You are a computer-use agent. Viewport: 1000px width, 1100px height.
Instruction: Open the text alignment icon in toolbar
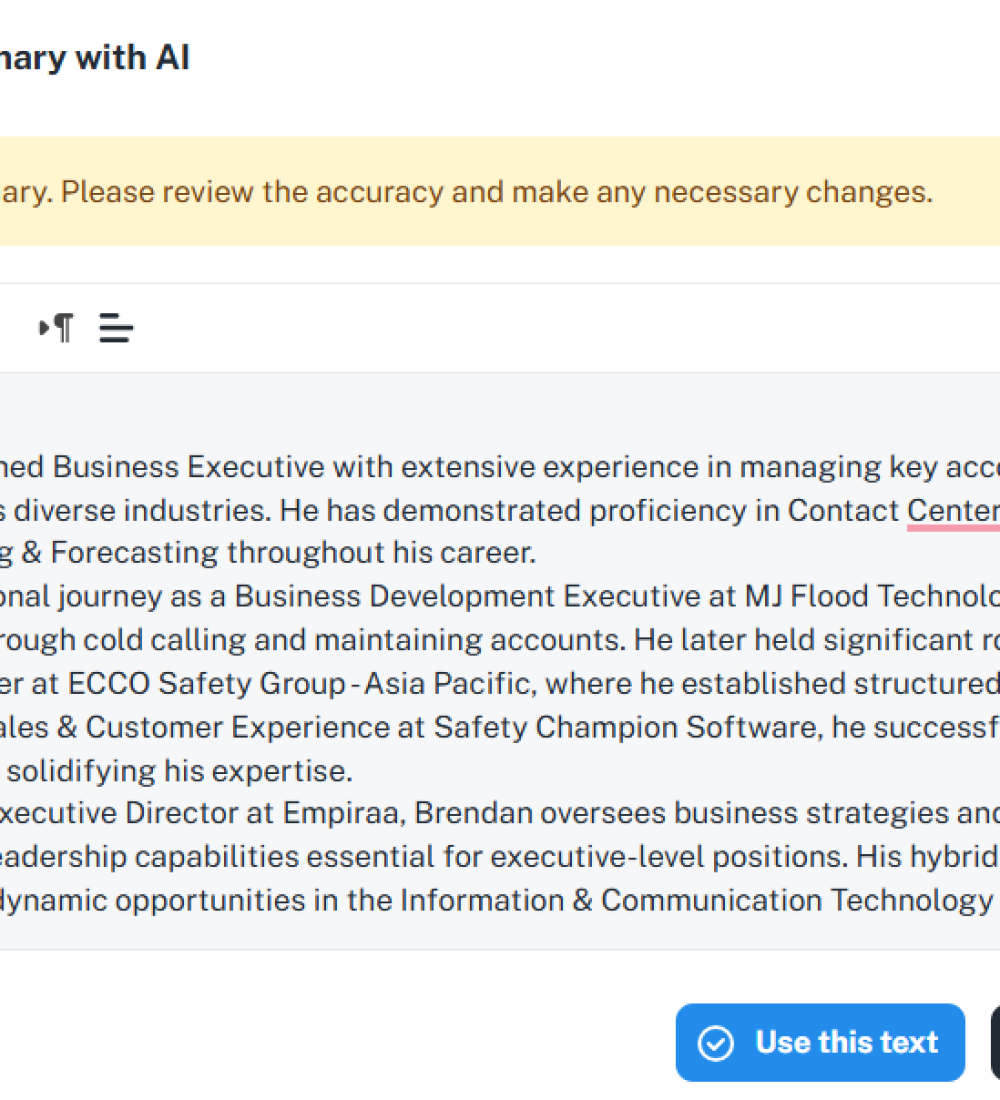pos(116,327)
